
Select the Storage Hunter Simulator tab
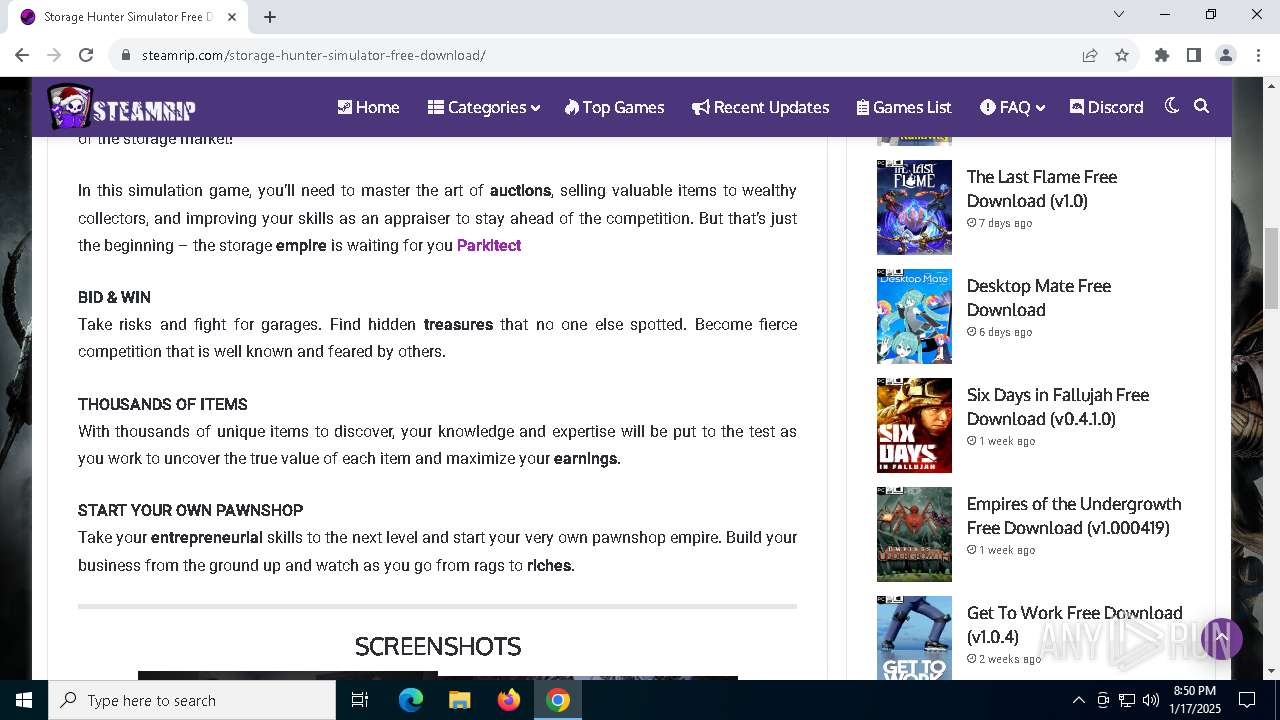[x=128, y=17]
